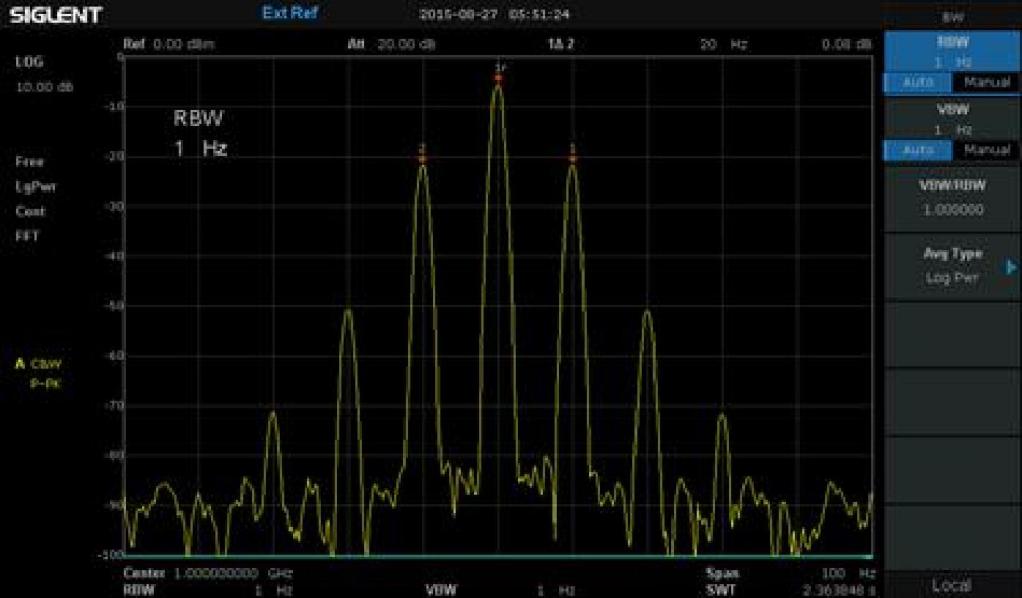Set RBW mode to Auto
The height and width of the screenshot is (598, 1022).
(917, 82)
